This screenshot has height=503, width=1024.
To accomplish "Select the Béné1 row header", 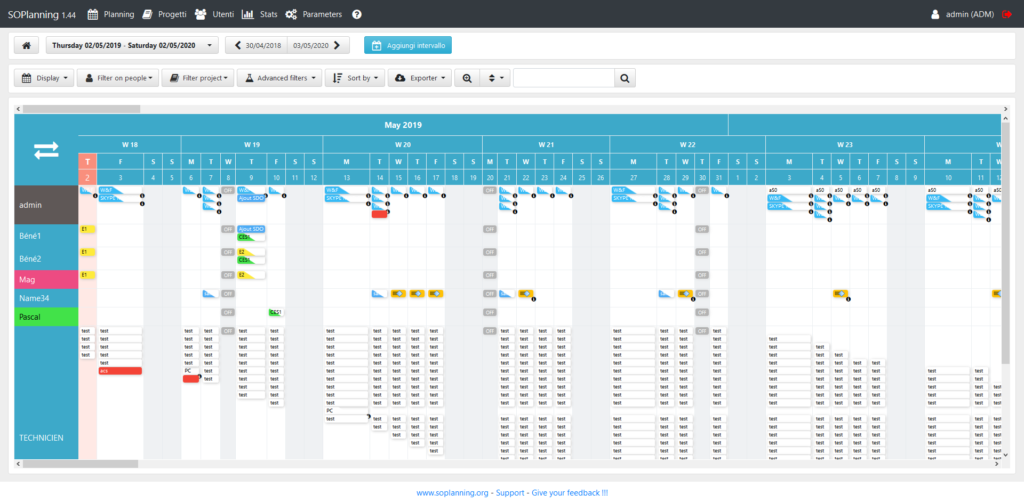I will click(46, 236).
